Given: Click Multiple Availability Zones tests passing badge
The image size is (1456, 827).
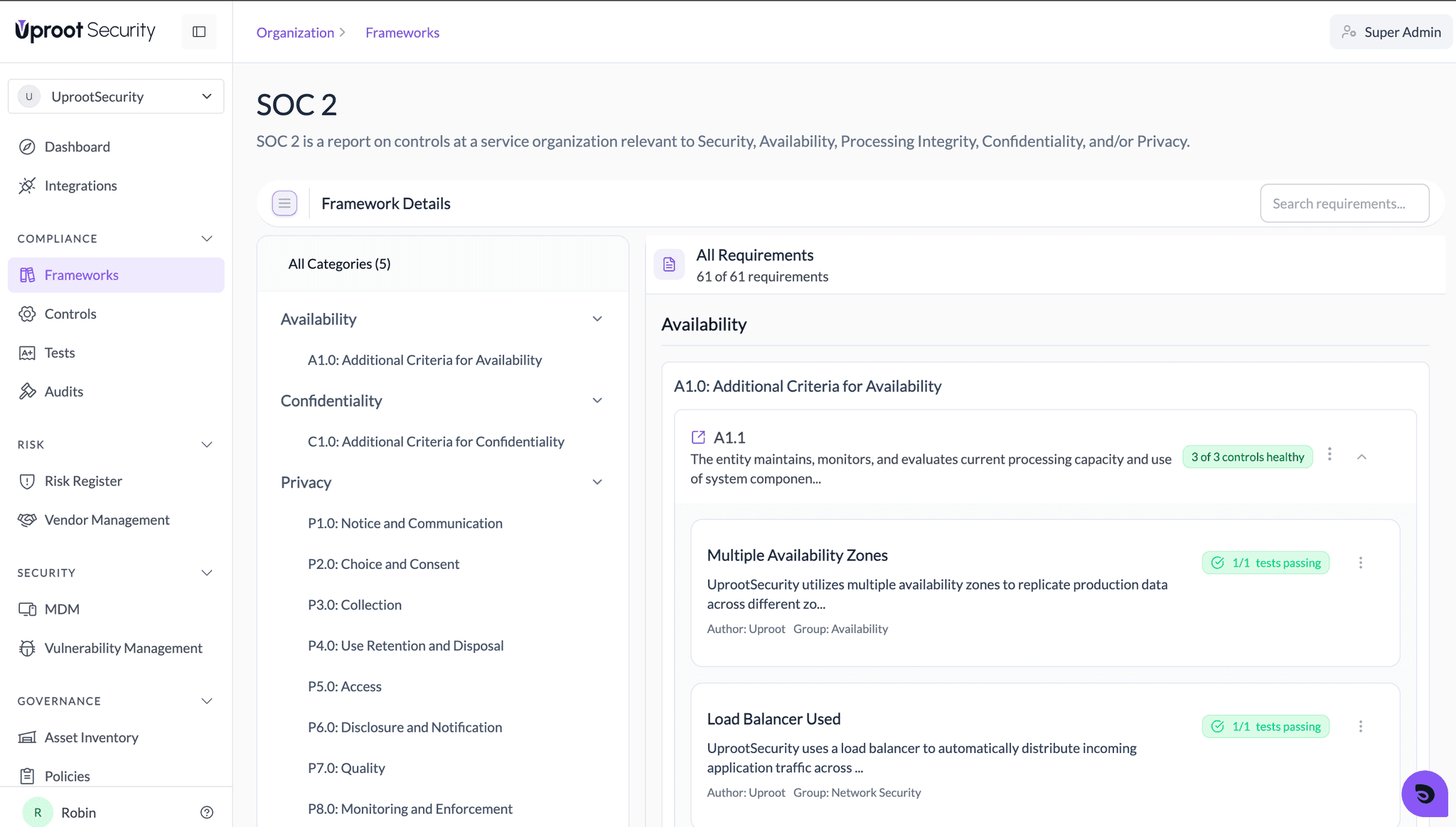Looking at the screenshot, I should pyautogui.click(x=1265, y=563).
